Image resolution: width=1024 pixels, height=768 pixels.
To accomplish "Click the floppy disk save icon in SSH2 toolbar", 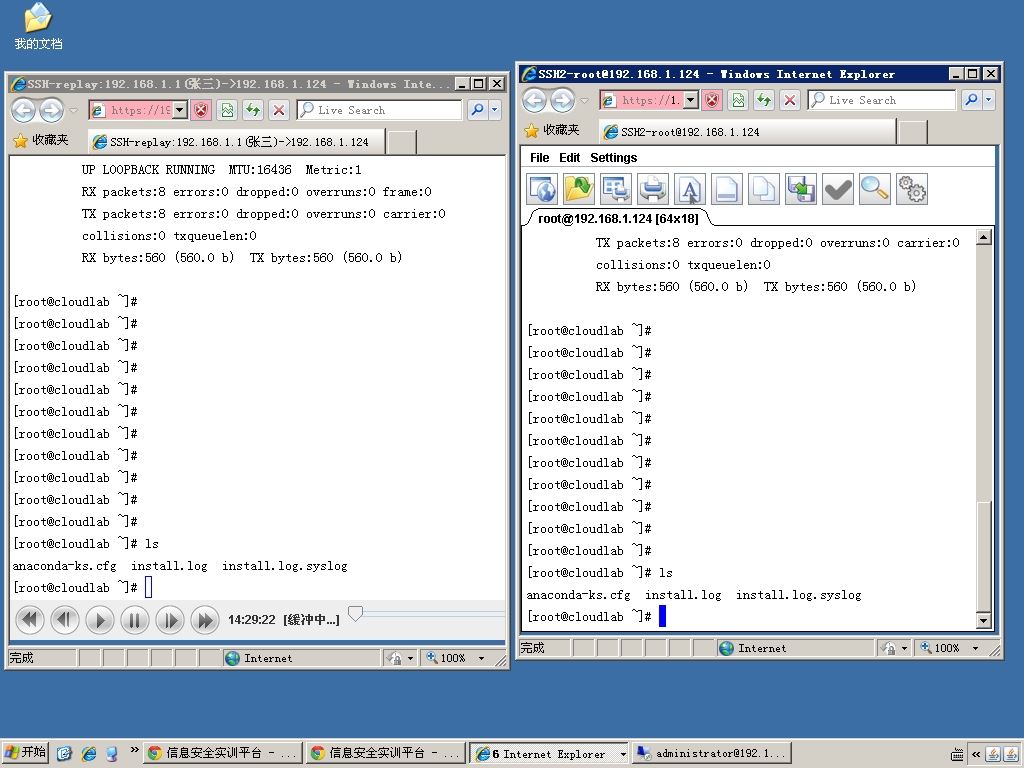I will 801,189.
